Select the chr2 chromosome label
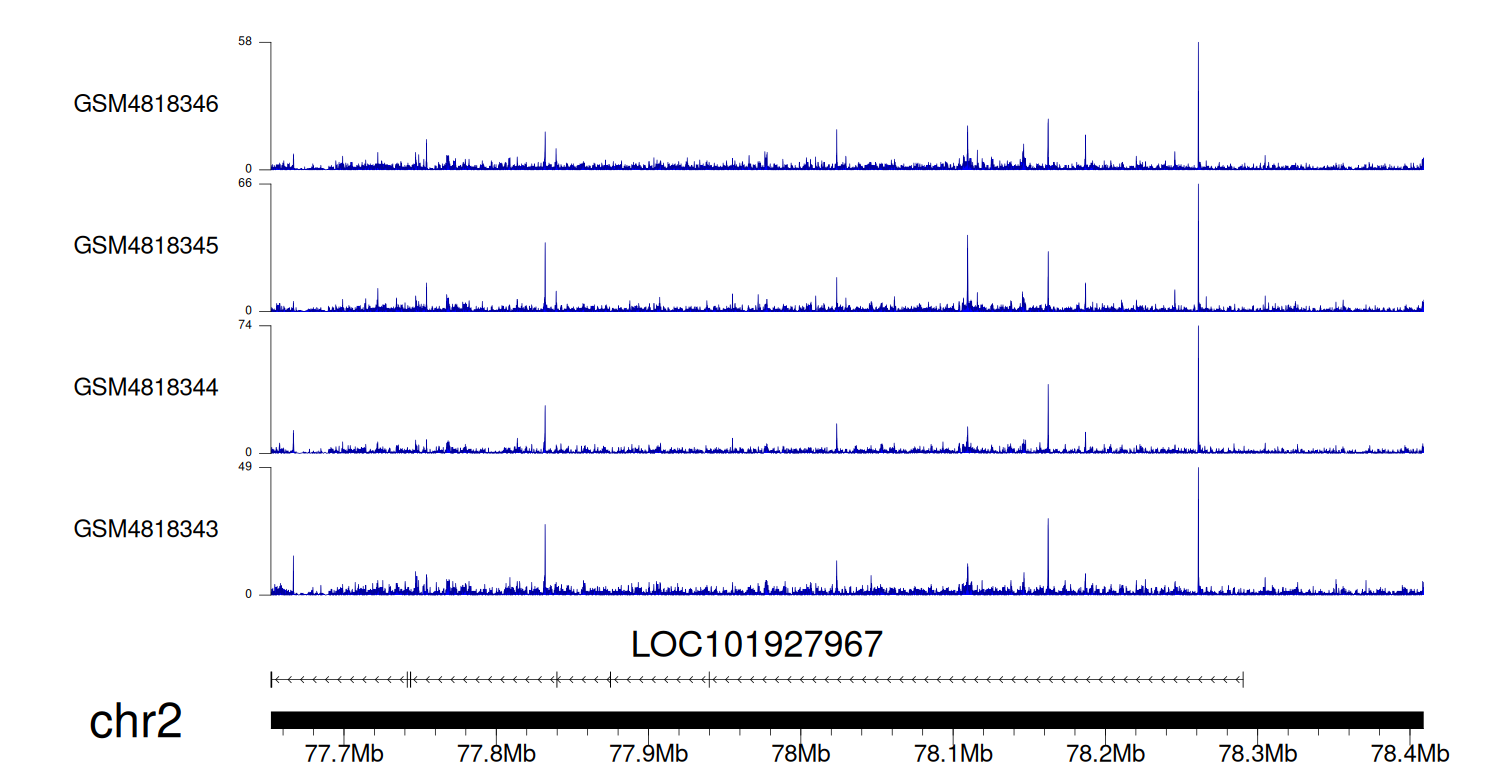 pos(136,722)
